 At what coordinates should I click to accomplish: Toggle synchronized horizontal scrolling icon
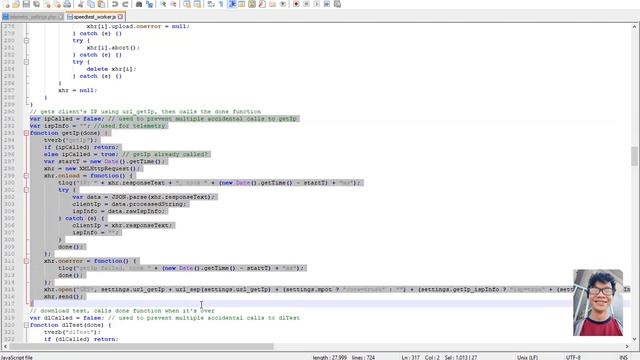coord(197,4)
